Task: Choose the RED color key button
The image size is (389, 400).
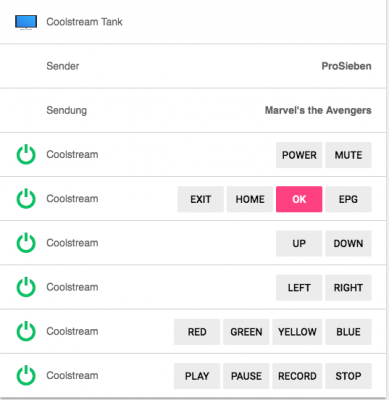Action: pos(197,332)
